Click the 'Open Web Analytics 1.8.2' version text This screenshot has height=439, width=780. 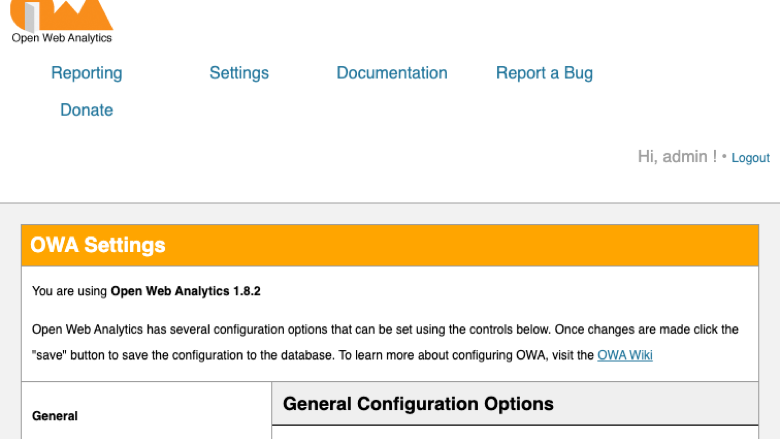[x=186, y=291]
